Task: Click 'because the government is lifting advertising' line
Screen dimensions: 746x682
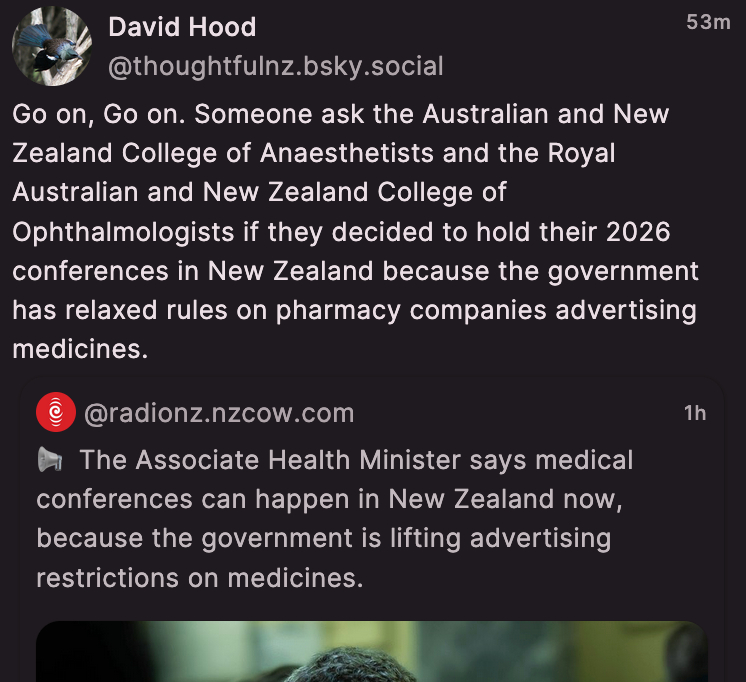Action: 324,539
